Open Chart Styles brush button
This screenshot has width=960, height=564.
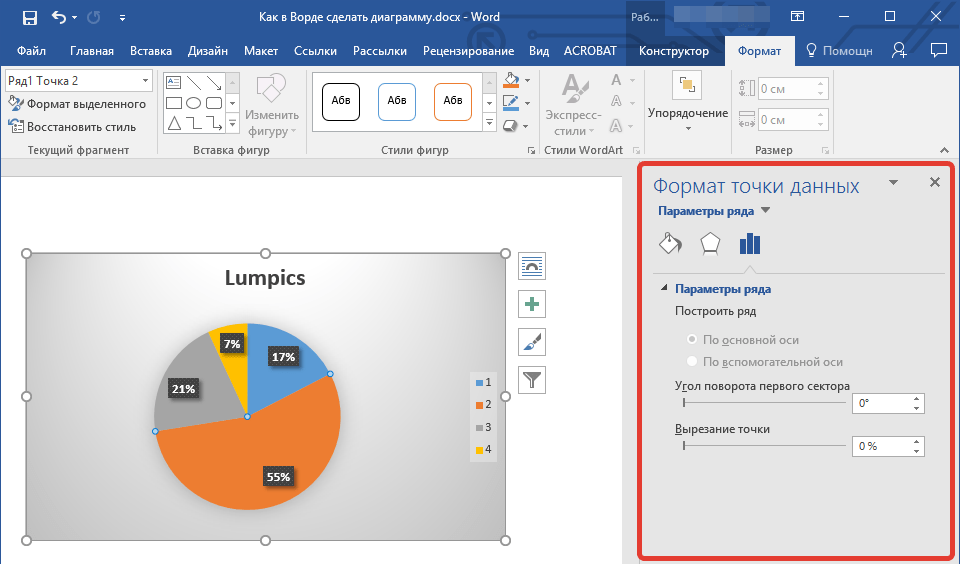532,342
